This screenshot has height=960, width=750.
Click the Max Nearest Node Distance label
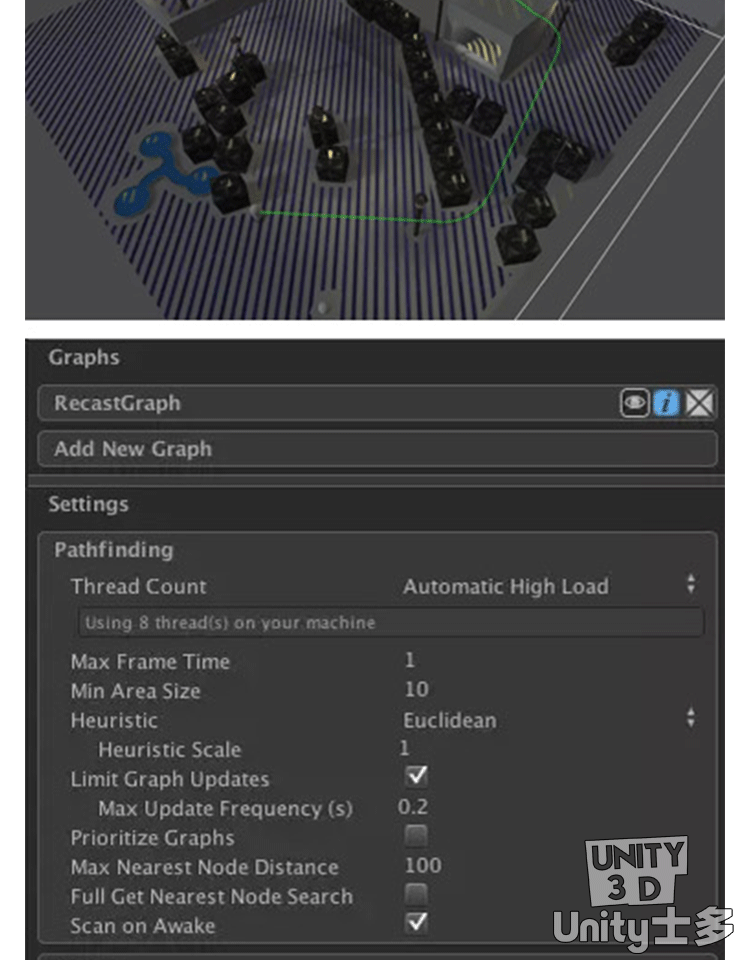click(204, 868)
